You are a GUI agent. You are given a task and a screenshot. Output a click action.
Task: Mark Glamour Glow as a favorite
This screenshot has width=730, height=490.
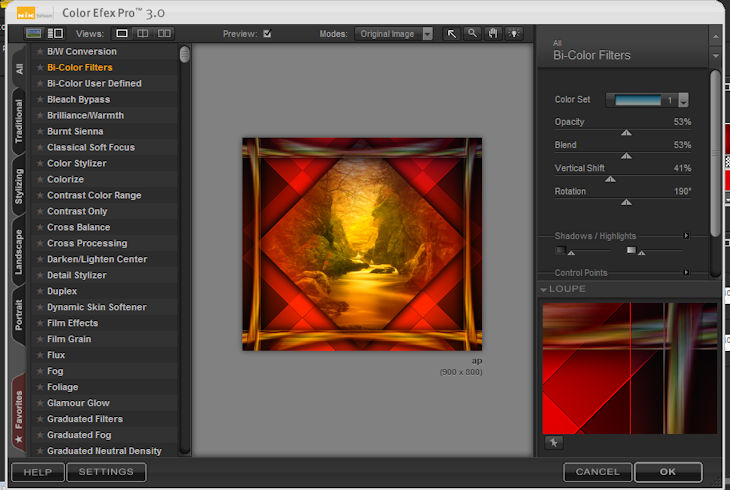pos(40,404)
